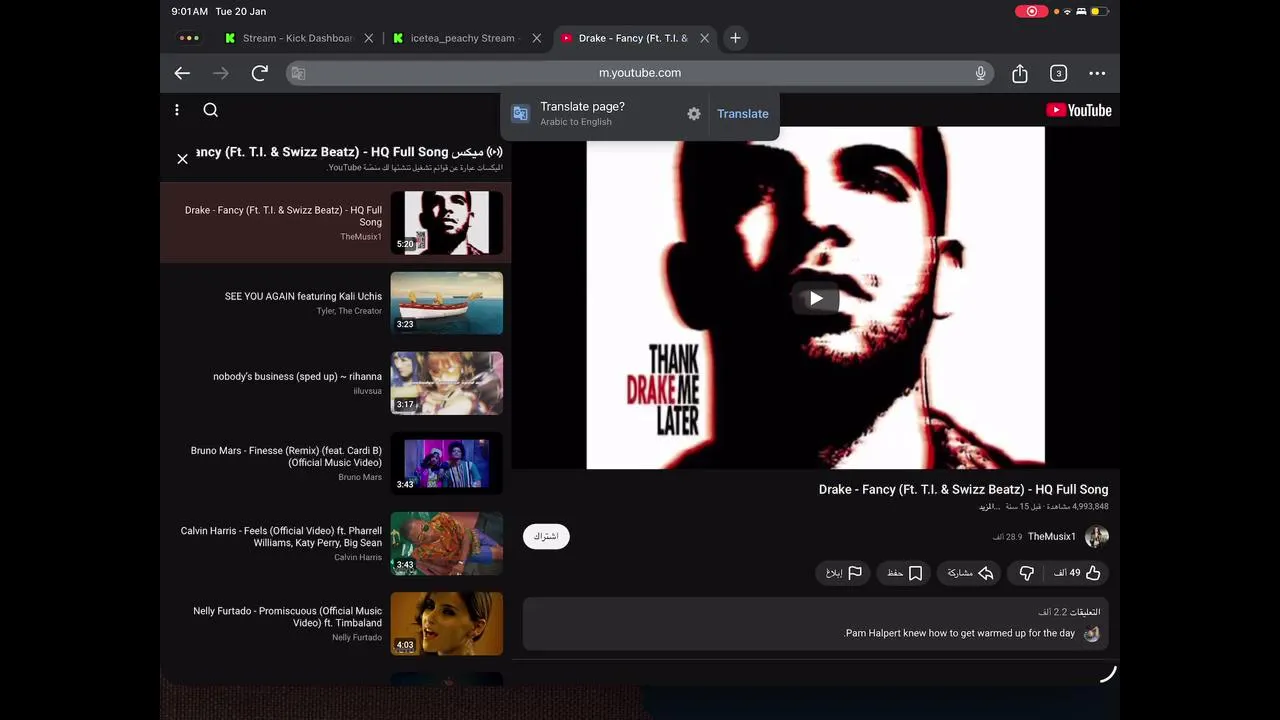The height and width of the screenshot is (720, 1280).
Task: Open Tyler, The Creator channel text
Action: tap(349, 311)
